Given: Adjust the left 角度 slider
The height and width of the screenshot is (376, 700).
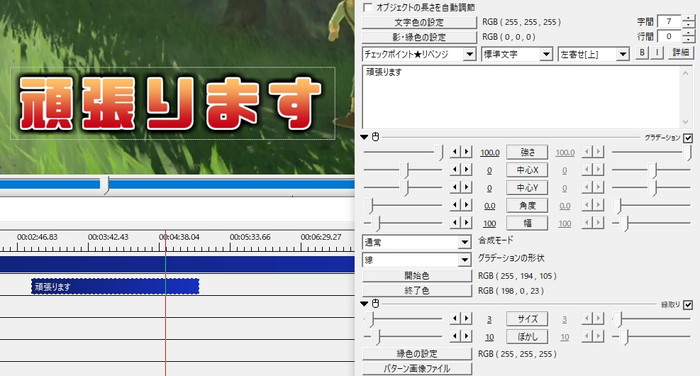Looking at the screenshot, I should 370,205.
